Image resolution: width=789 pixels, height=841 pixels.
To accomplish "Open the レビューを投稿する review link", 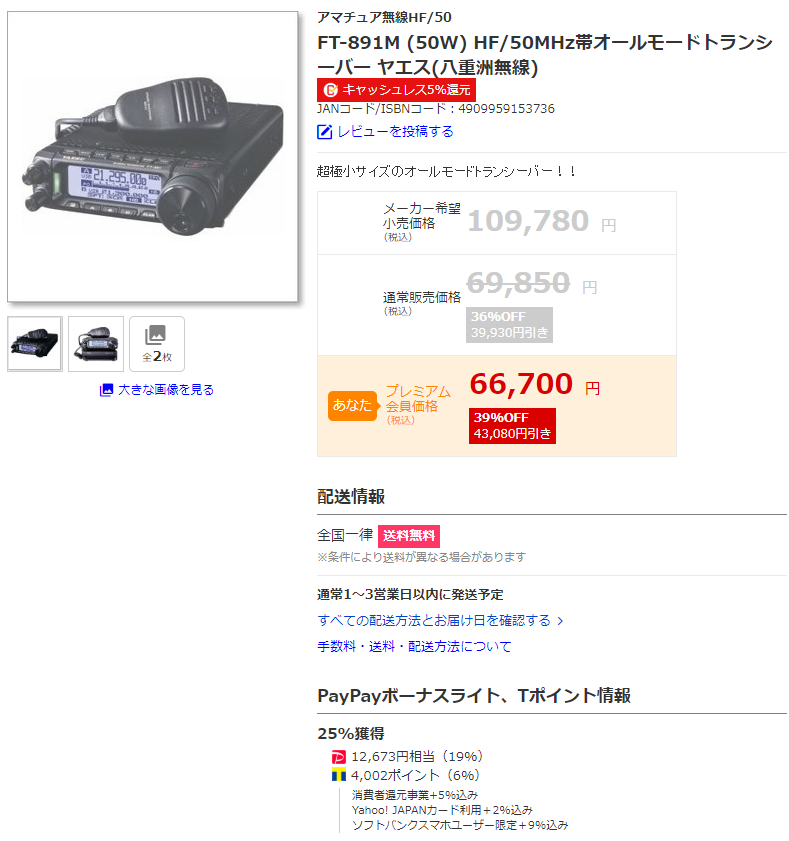I will tap(395, 131).
